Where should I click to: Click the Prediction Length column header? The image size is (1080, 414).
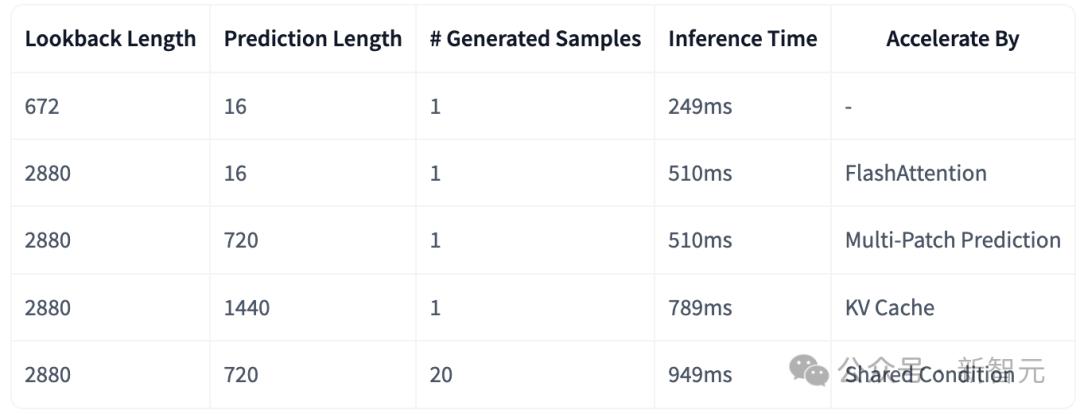point(312,39)
